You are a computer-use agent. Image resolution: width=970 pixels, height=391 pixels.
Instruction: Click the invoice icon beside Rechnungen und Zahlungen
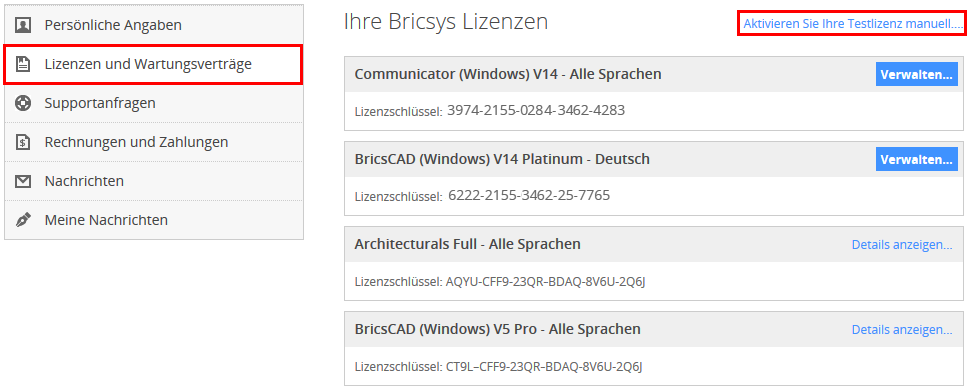(24, 142)
